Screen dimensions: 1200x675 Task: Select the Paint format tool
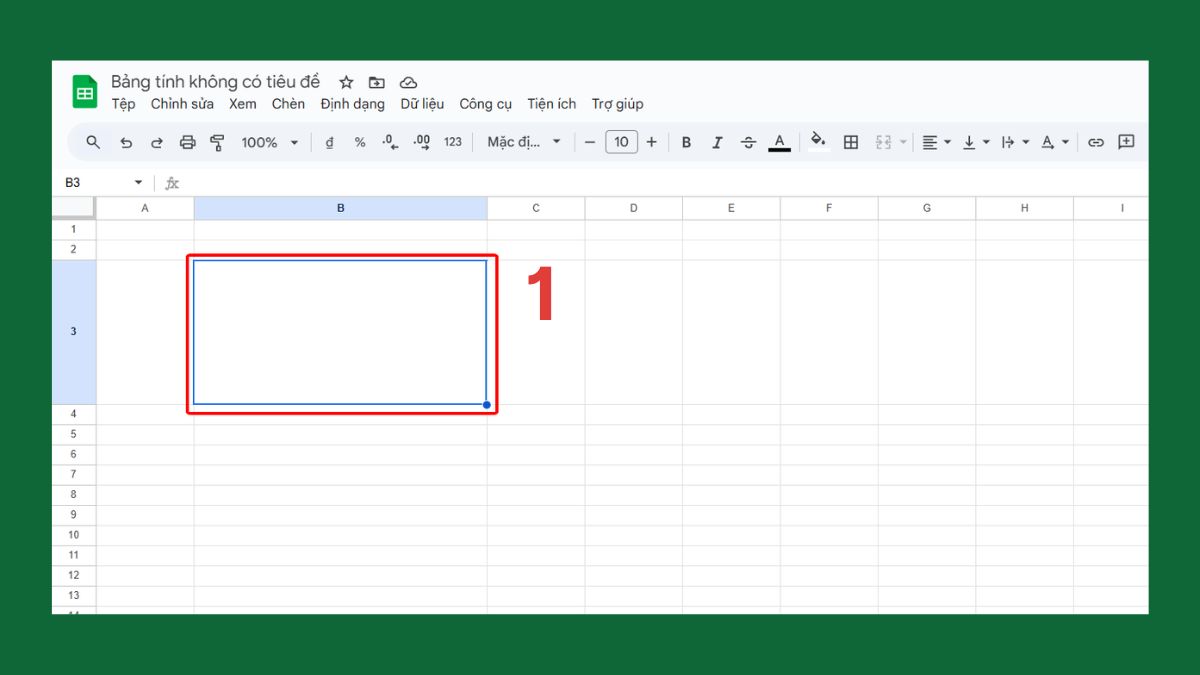(x=217, y=141)
